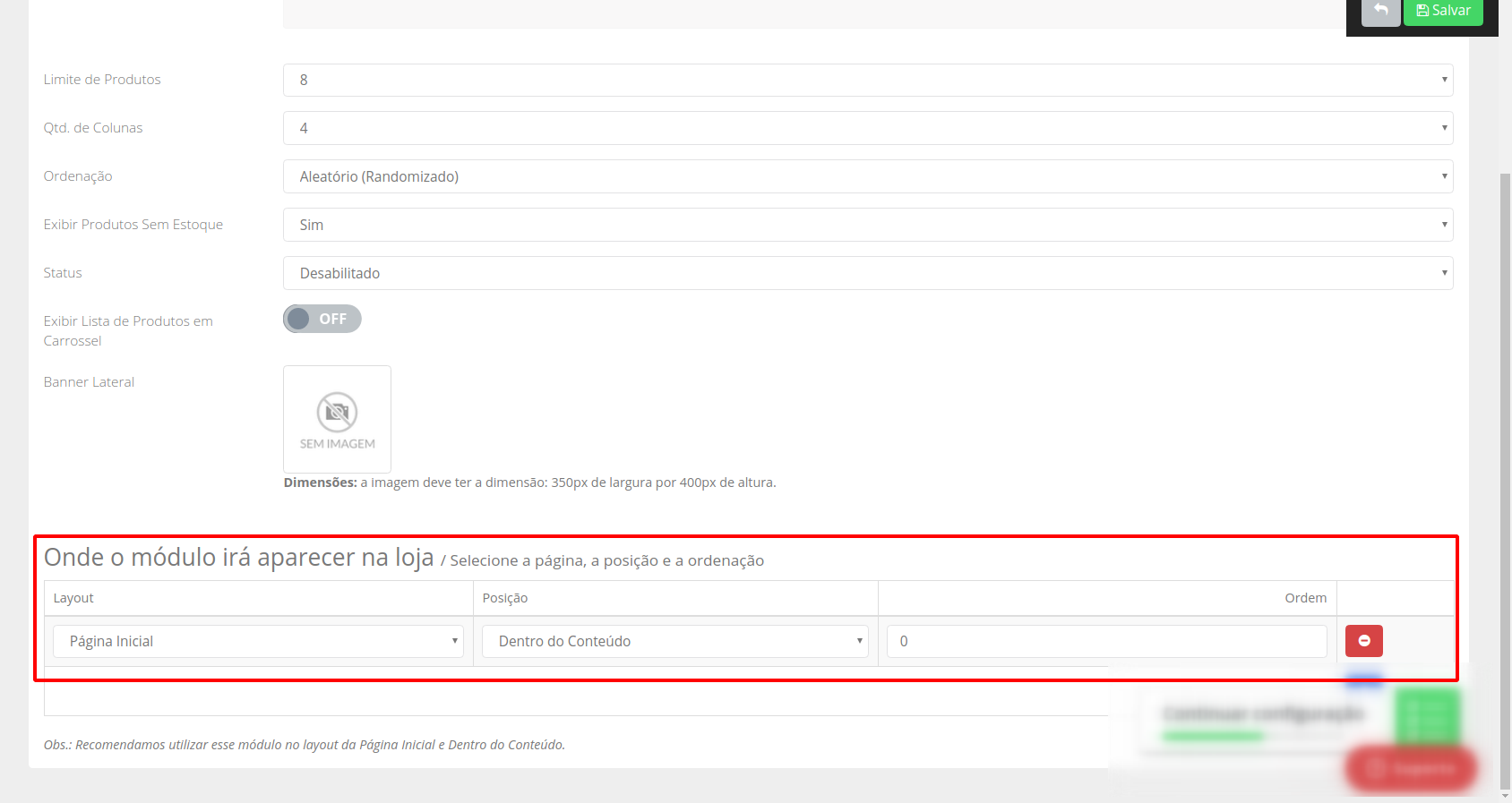Click the Sem Imagem banner placeholder

click(x=337, y=419)
